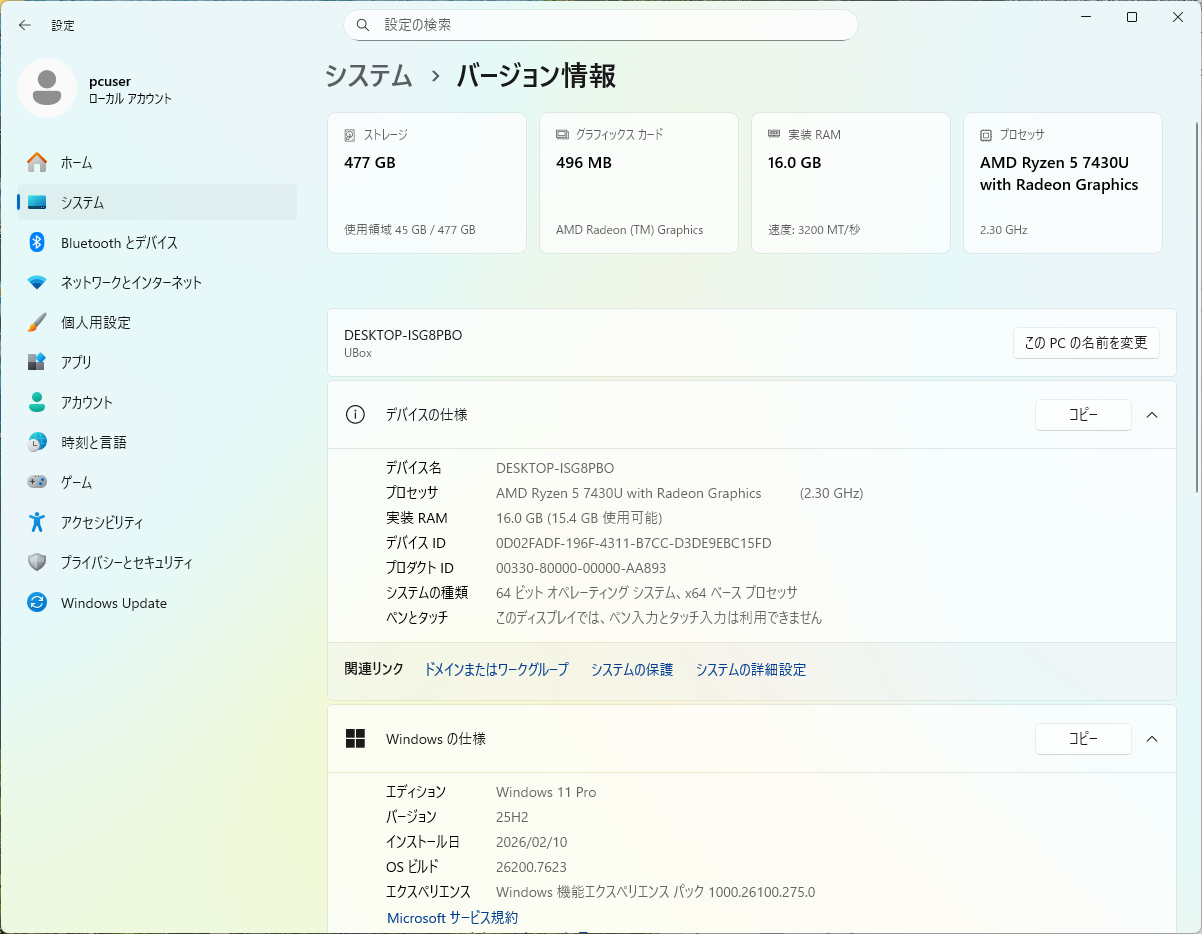The width and height of the screenshot is (1202, 934).
Task: Click the network Wi-Fi icon in sidebar
Action: (37, 283)
